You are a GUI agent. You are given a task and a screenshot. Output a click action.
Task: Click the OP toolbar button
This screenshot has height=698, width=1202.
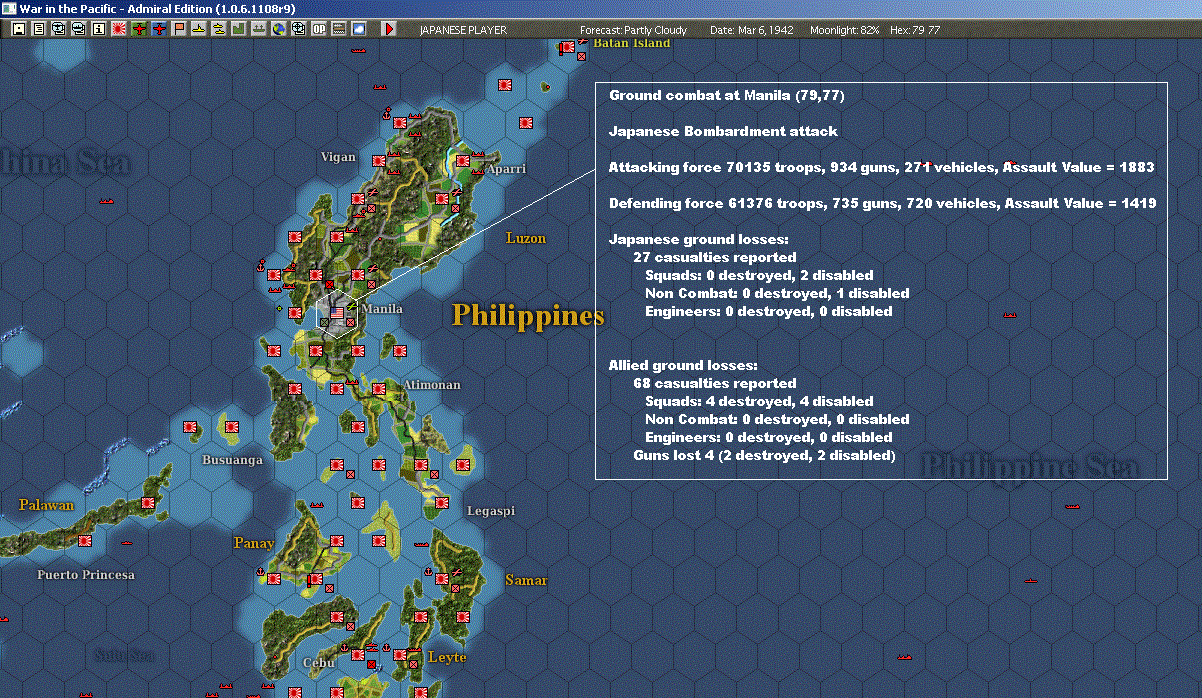[x=319, y=29]
